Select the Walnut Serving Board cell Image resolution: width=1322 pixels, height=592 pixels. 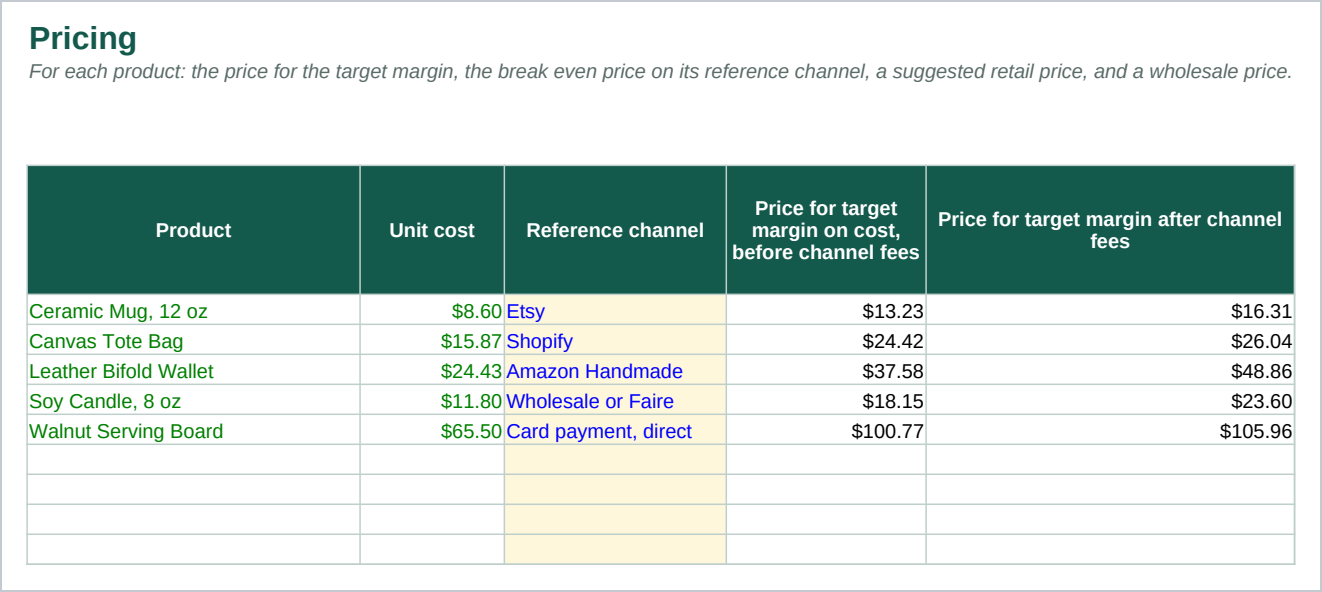pos(193,430)
